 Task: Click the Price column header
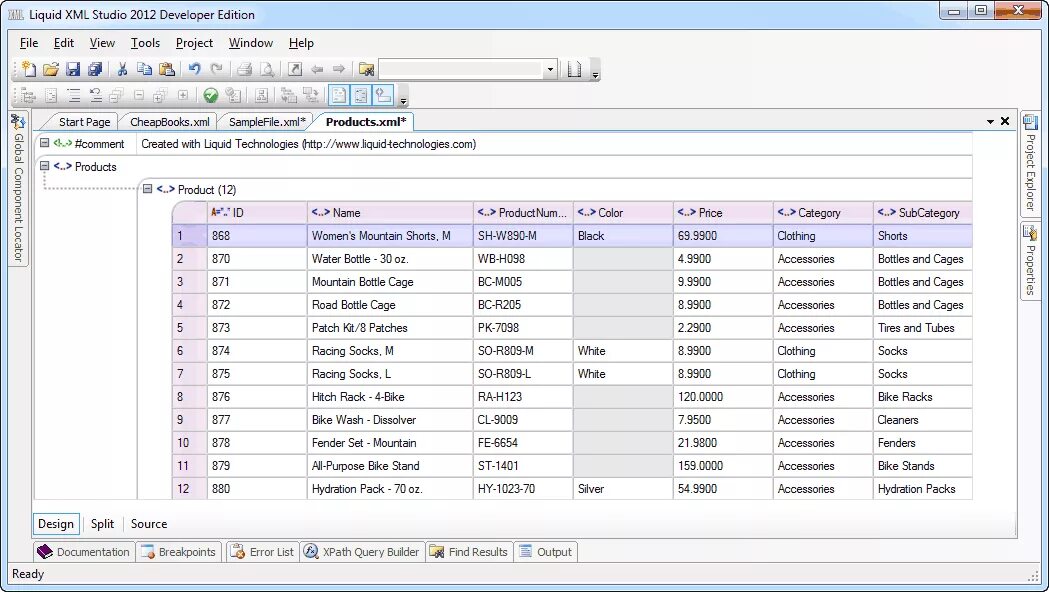723,213
